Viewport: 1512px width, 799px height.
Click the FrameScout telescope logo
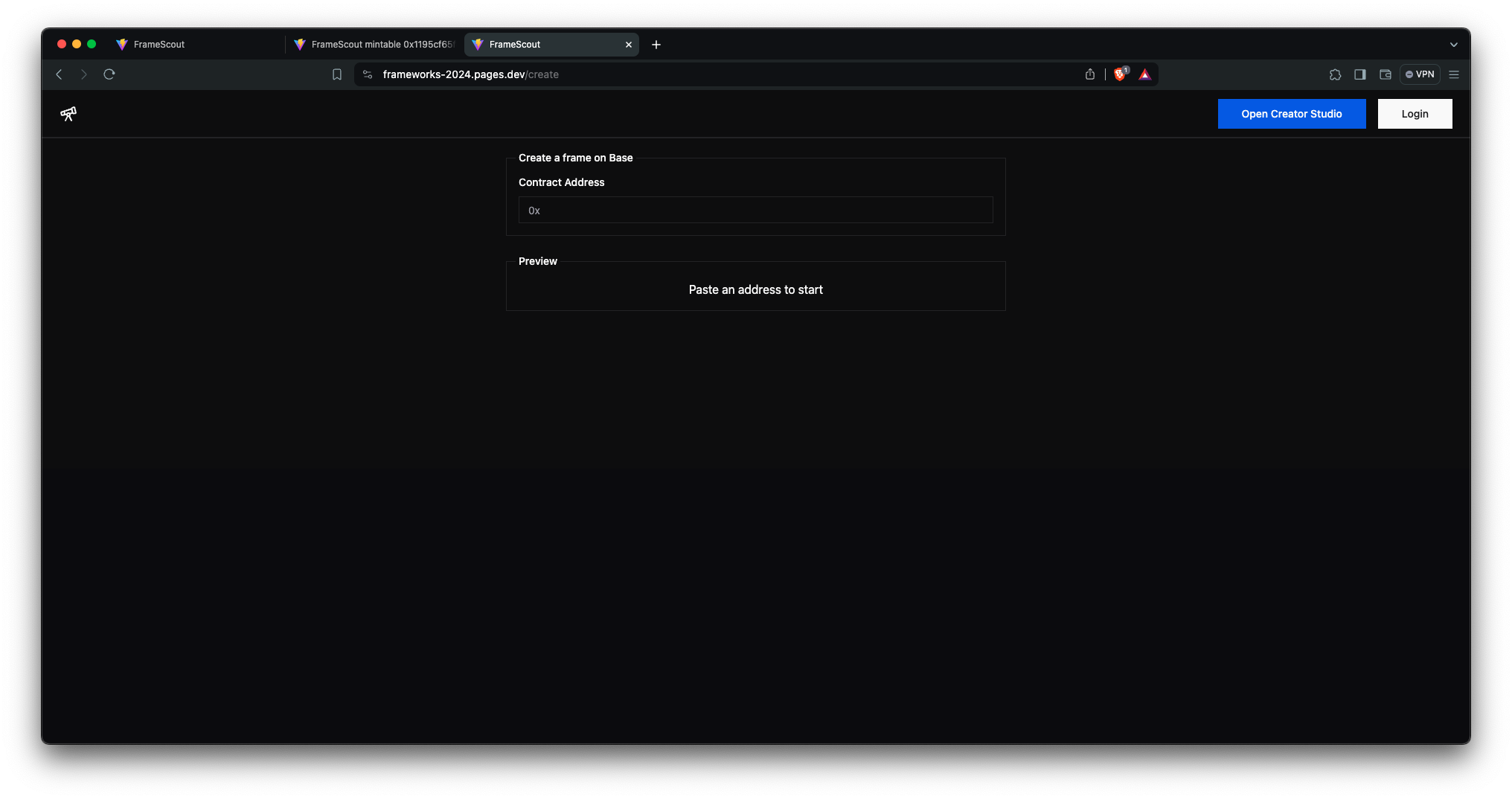point(68,114)
